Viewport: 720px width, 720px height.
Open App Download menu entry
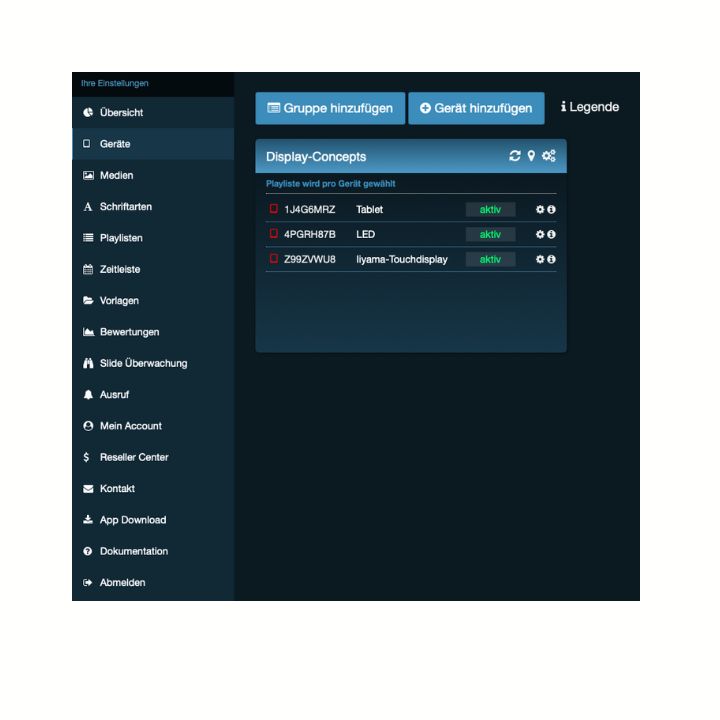(x=153, y=519)
